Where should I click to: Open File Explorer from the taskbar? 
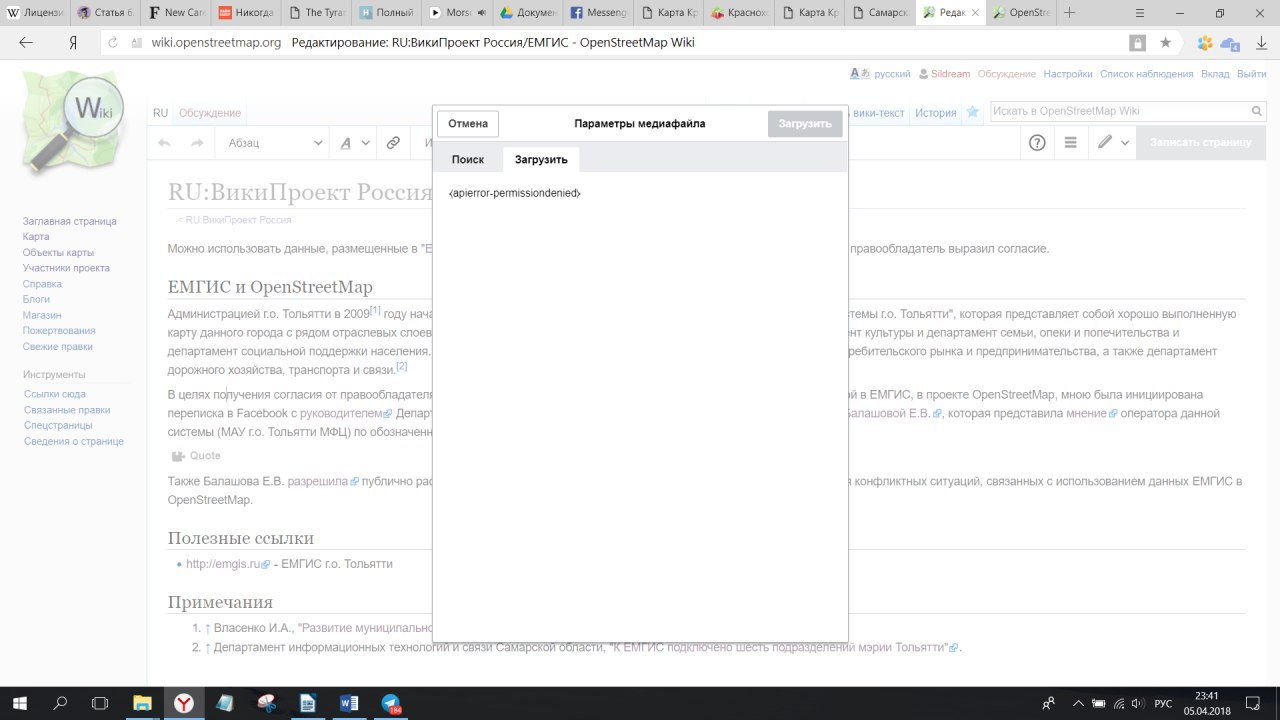(143, 703)
